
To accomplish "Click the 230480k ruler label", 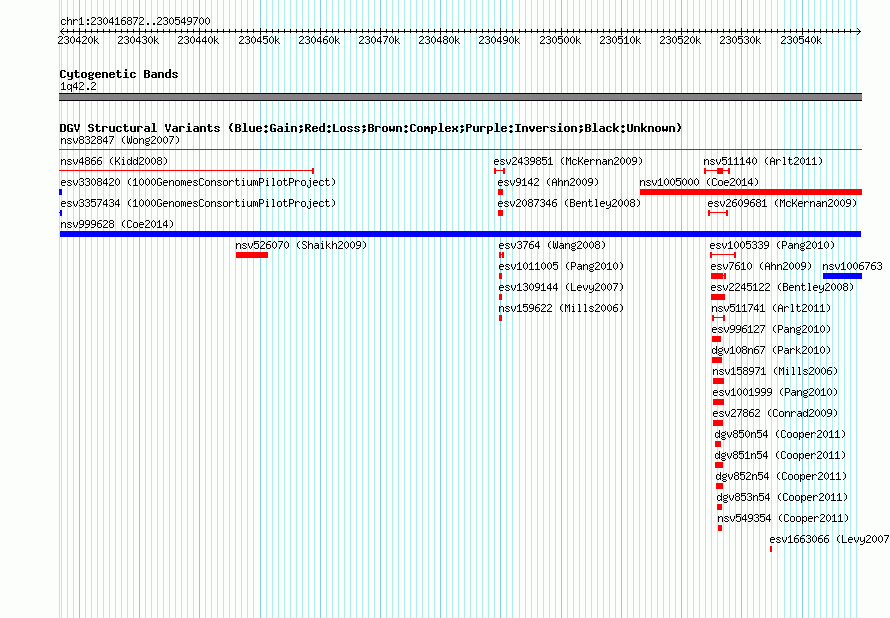I will click(x=439, y=40).
